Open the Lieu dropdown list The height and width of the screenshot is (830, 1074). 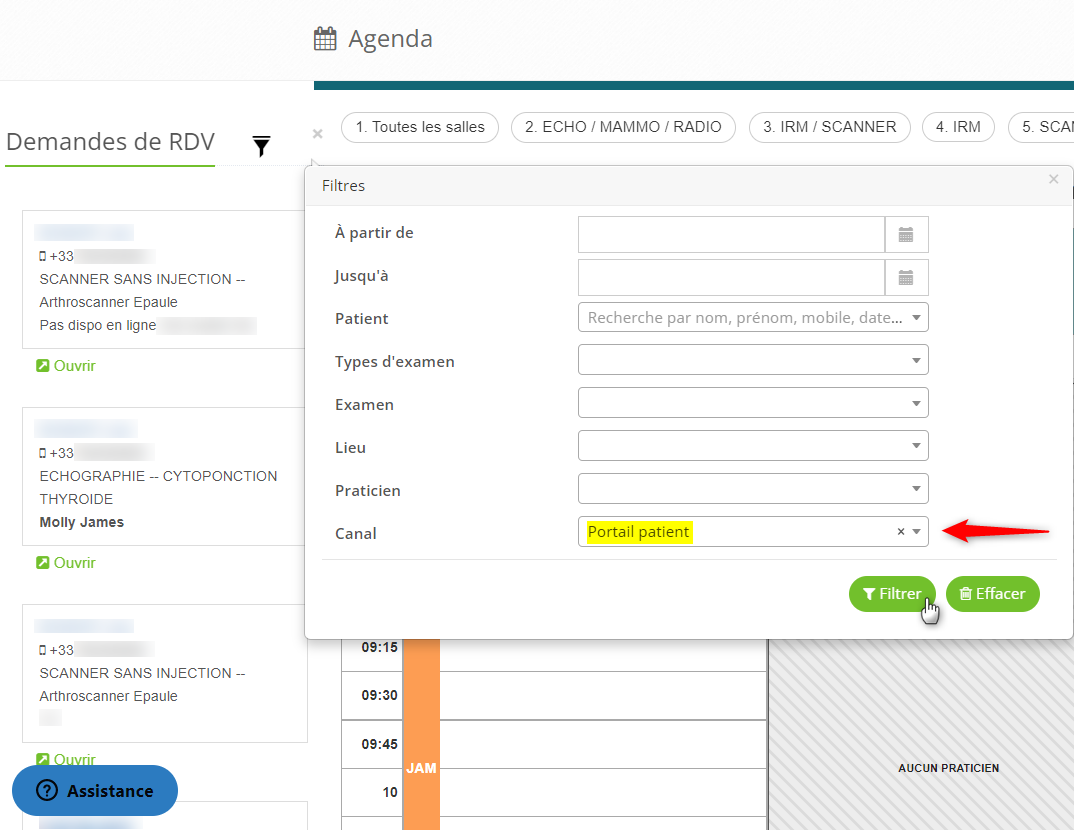915,447
